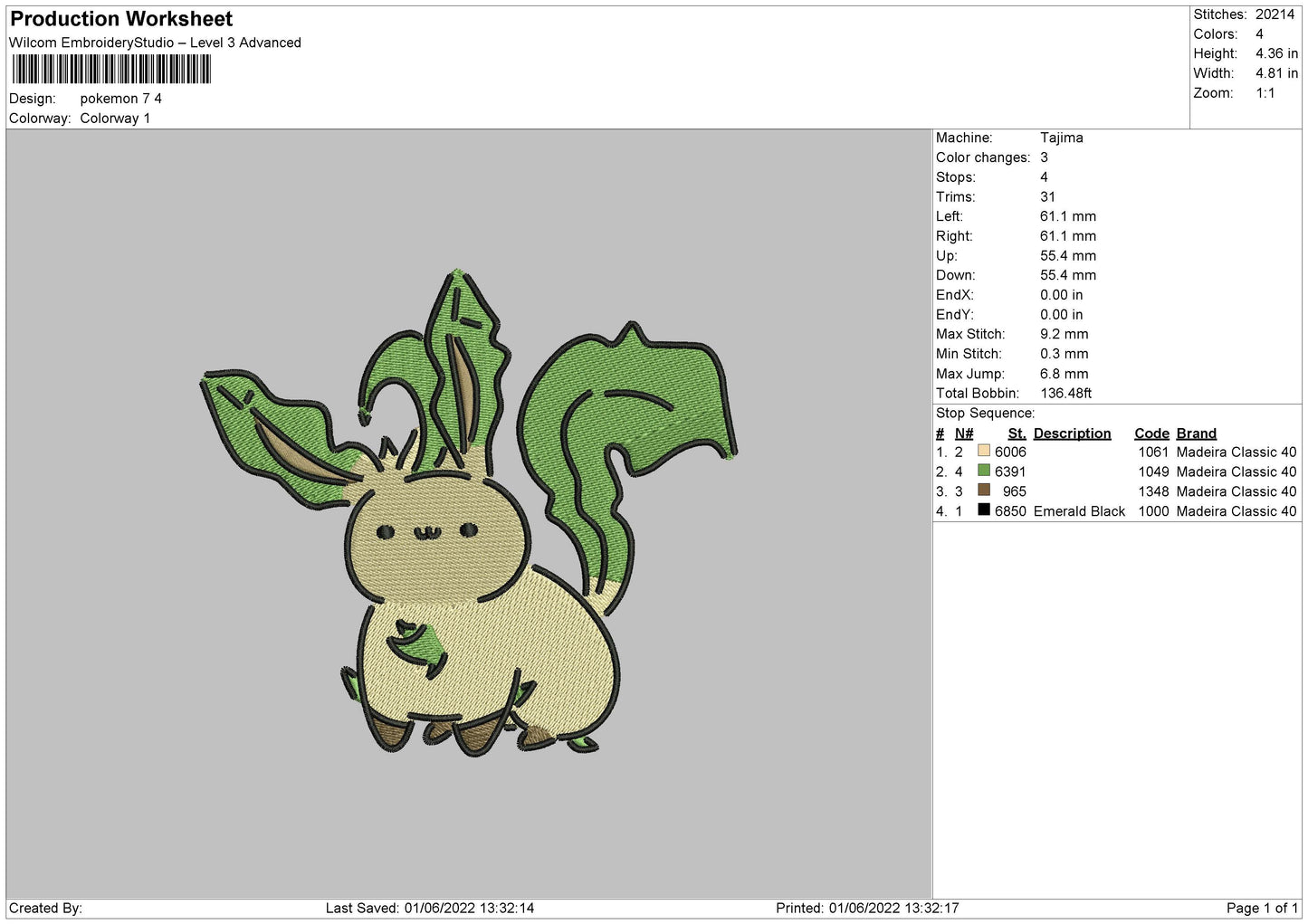
Task: Click 'Madeira Classic 40' in row 1
Action: click(x=1236, y=452)
